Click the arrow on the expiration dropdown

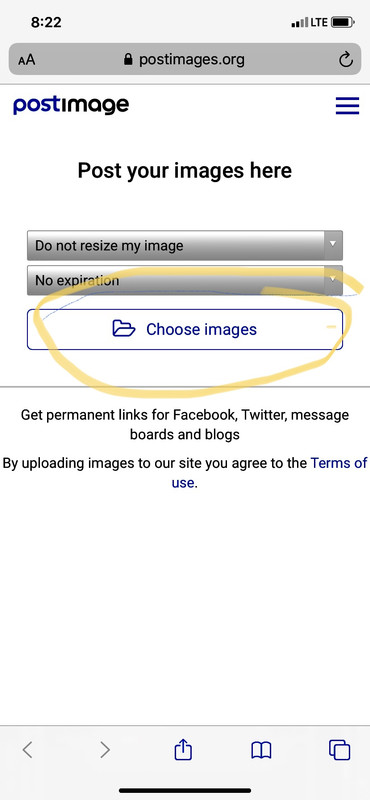point(333,280)
